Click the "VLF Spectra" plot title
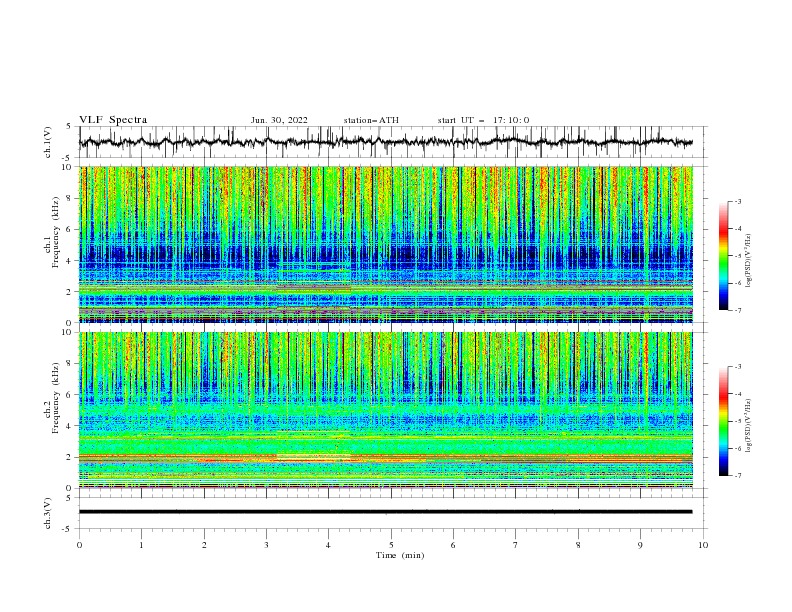 [113, 120]
